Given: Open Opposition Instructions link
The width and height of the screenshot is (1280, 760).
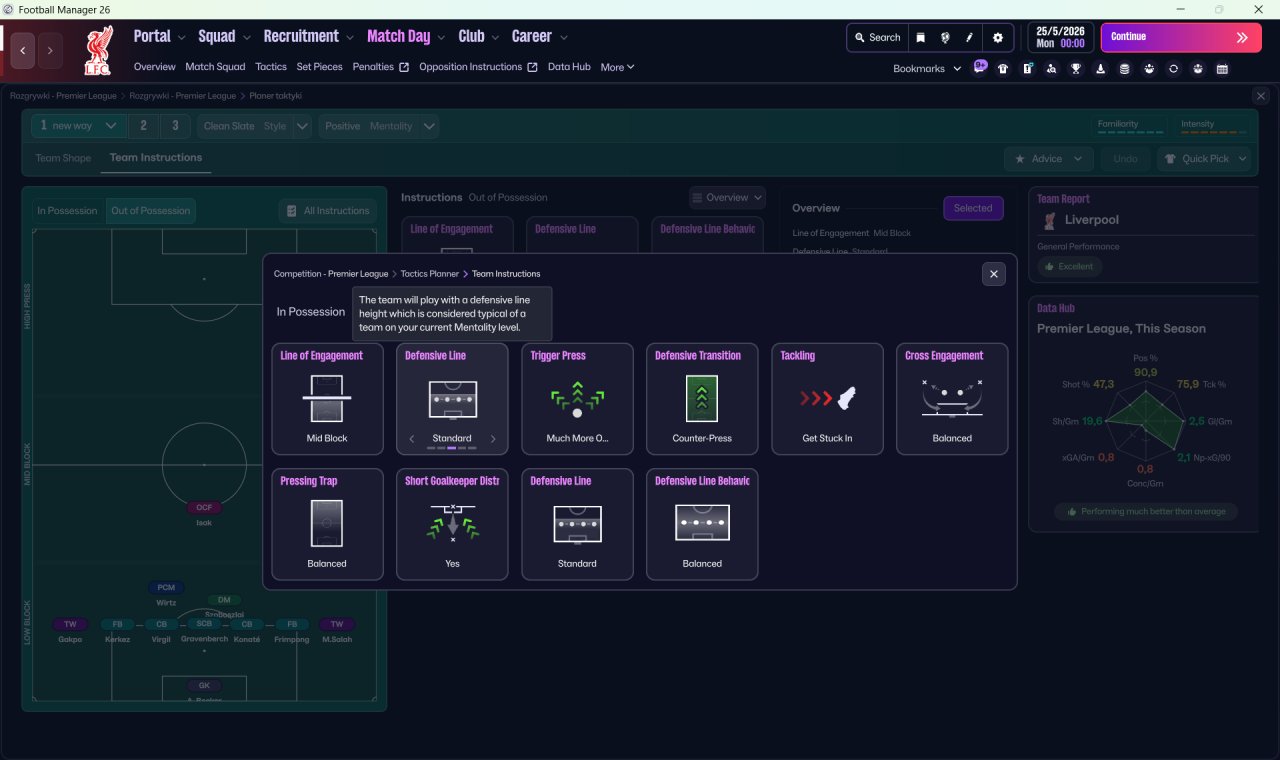Looking at the screenshot, I should pos(478,67).
